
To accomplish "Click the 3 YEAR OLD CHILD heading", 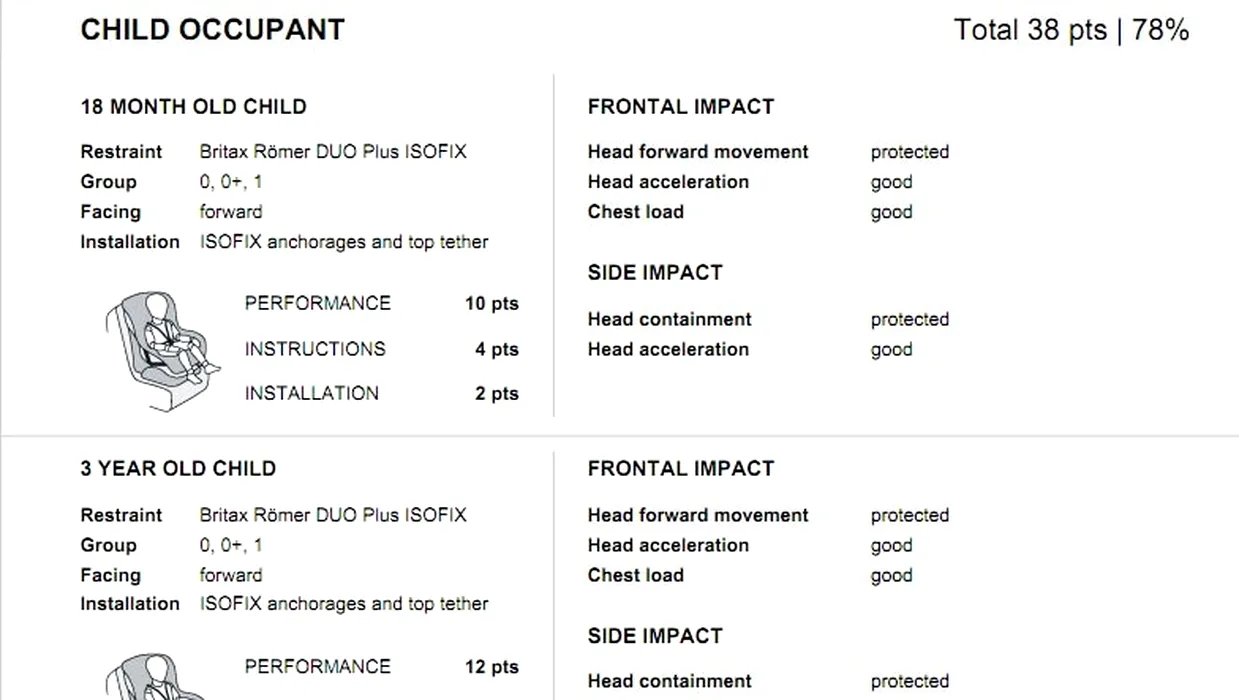I will pos(178,469).
